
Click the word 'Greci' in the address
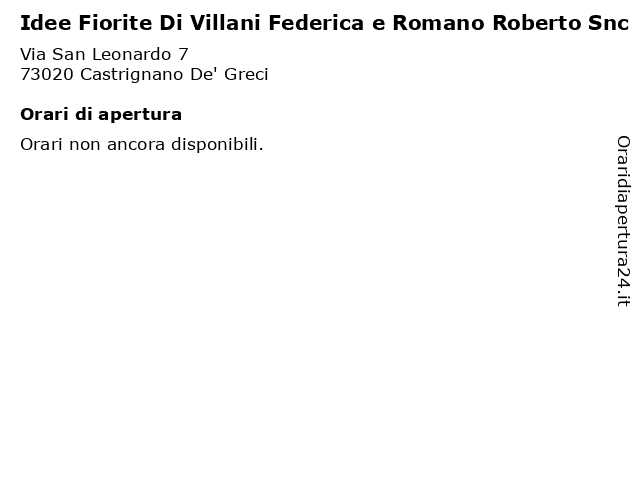click(x=246, y=74)
